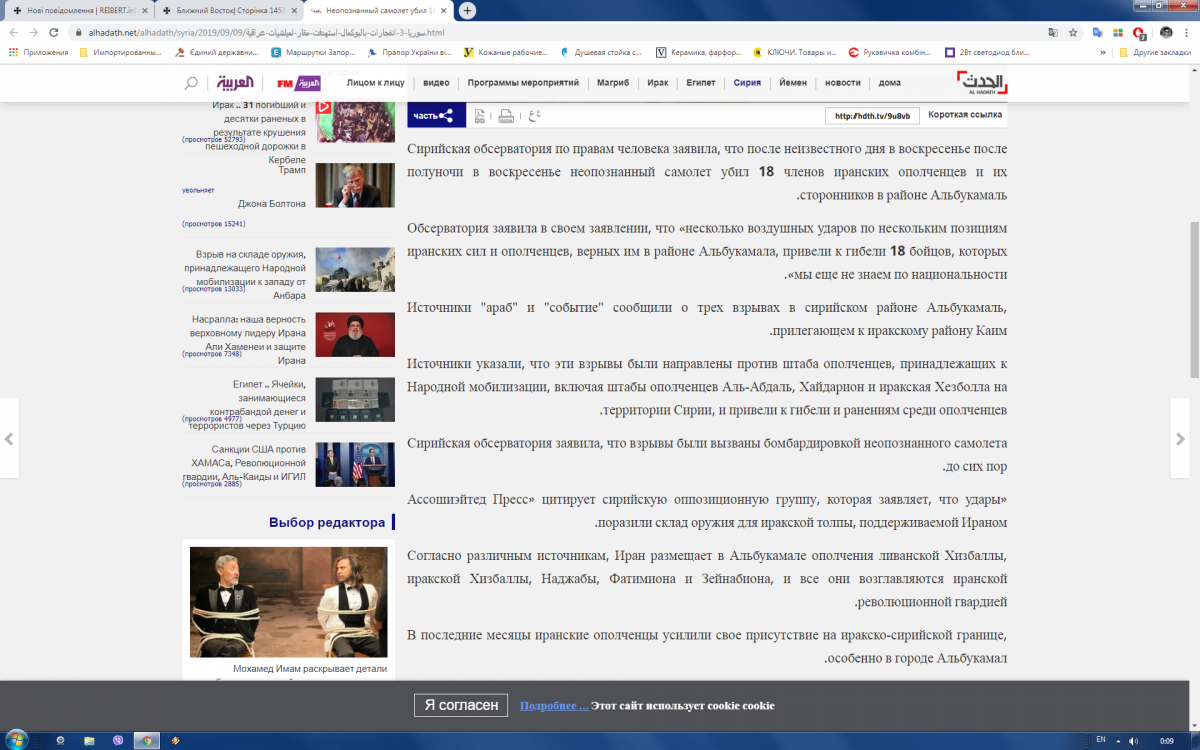The image size is (1200, 750).
Task: Click the short link URL field
Action: [871, 116]
